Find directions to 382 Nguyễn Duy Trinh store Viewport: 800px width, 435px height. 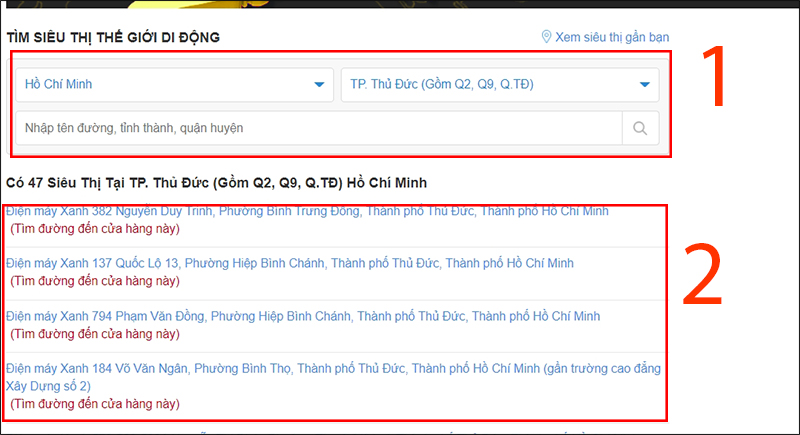pos(95,228)
